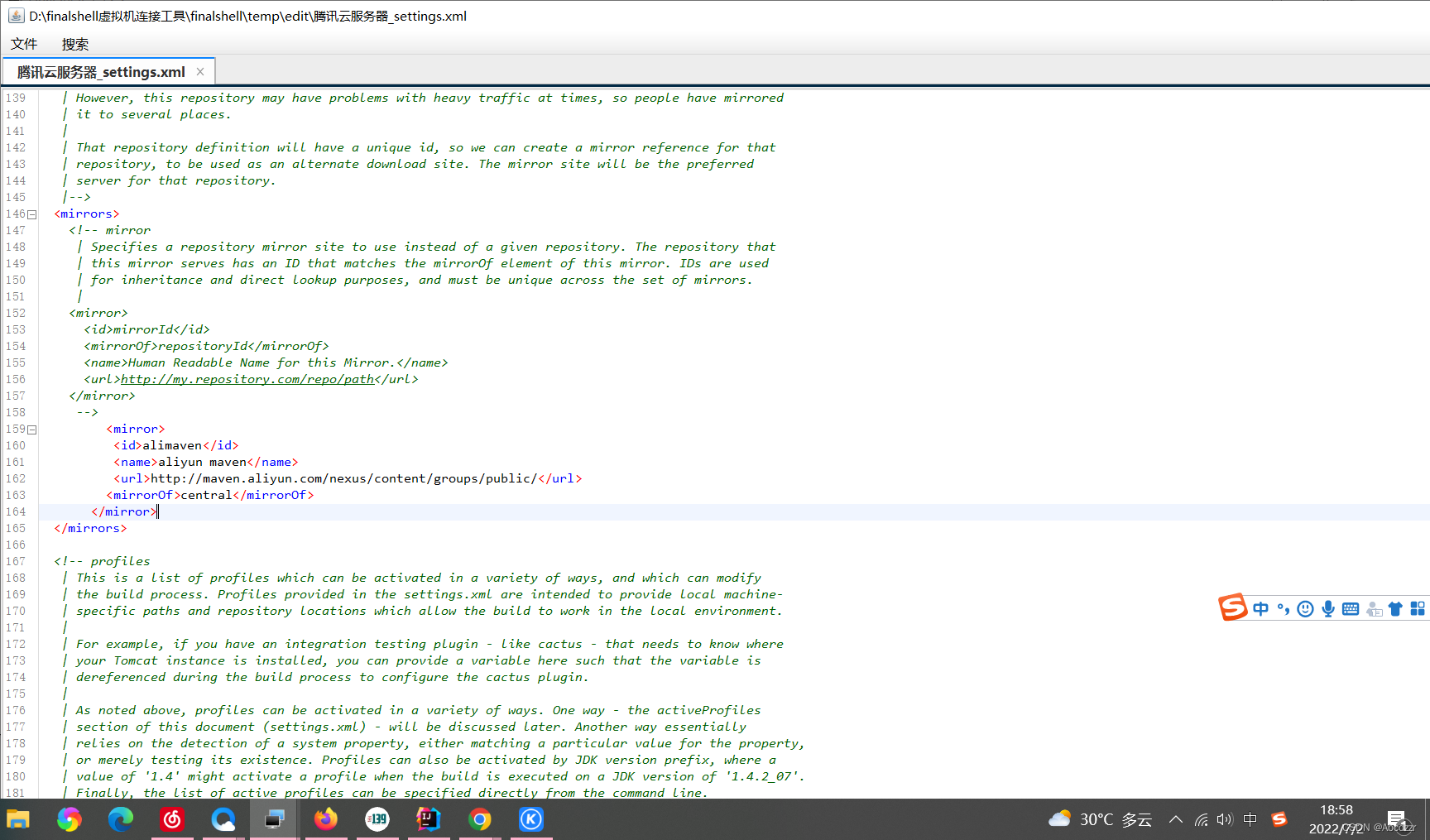
Task: Switch to IntelliJ IDEA in taskbar
Action: pos(428,819)
